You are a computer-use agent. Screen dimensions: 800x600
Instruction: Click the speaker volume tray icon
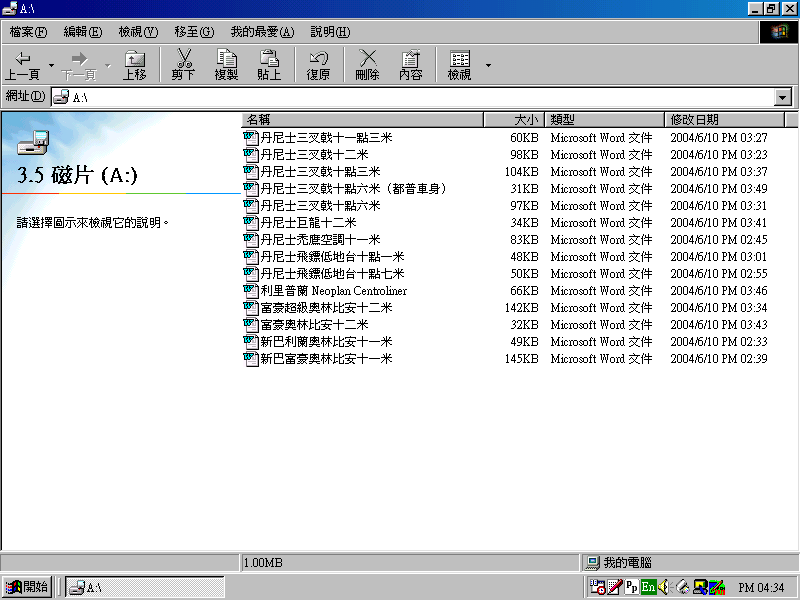point(665,587)
